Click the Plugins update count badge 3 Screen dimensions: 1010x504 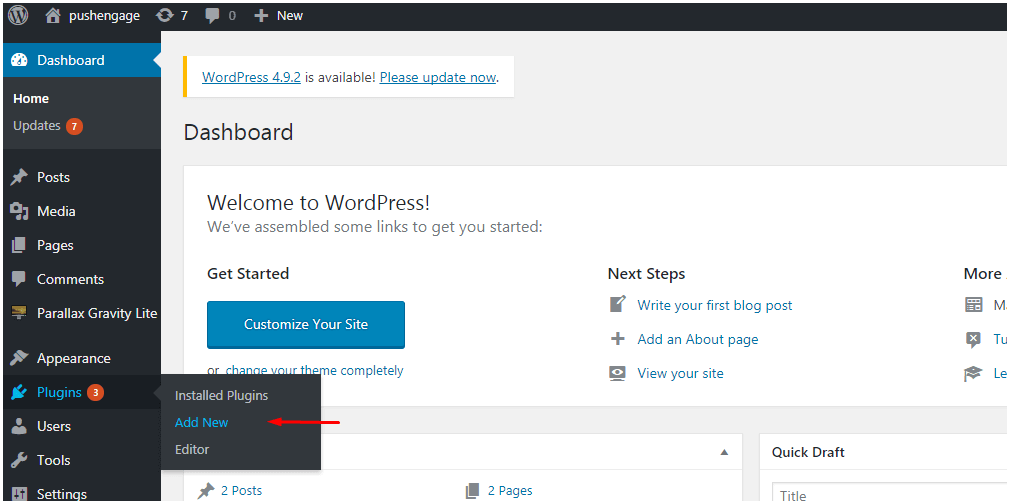95,392
